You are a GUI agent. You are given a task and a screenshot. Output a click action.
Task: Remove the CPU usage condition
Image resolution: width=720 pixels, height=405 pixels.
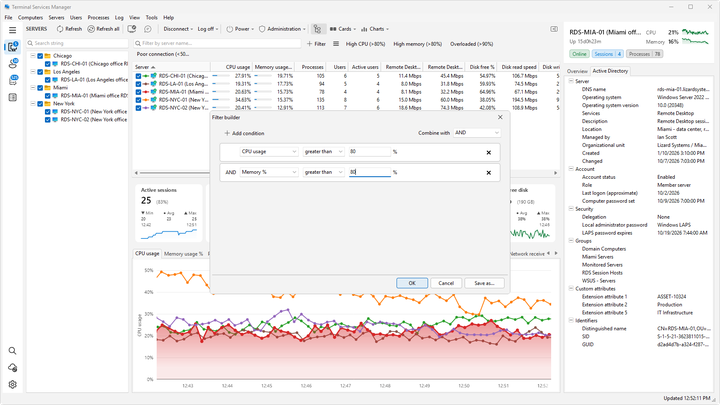coord(489,152)
